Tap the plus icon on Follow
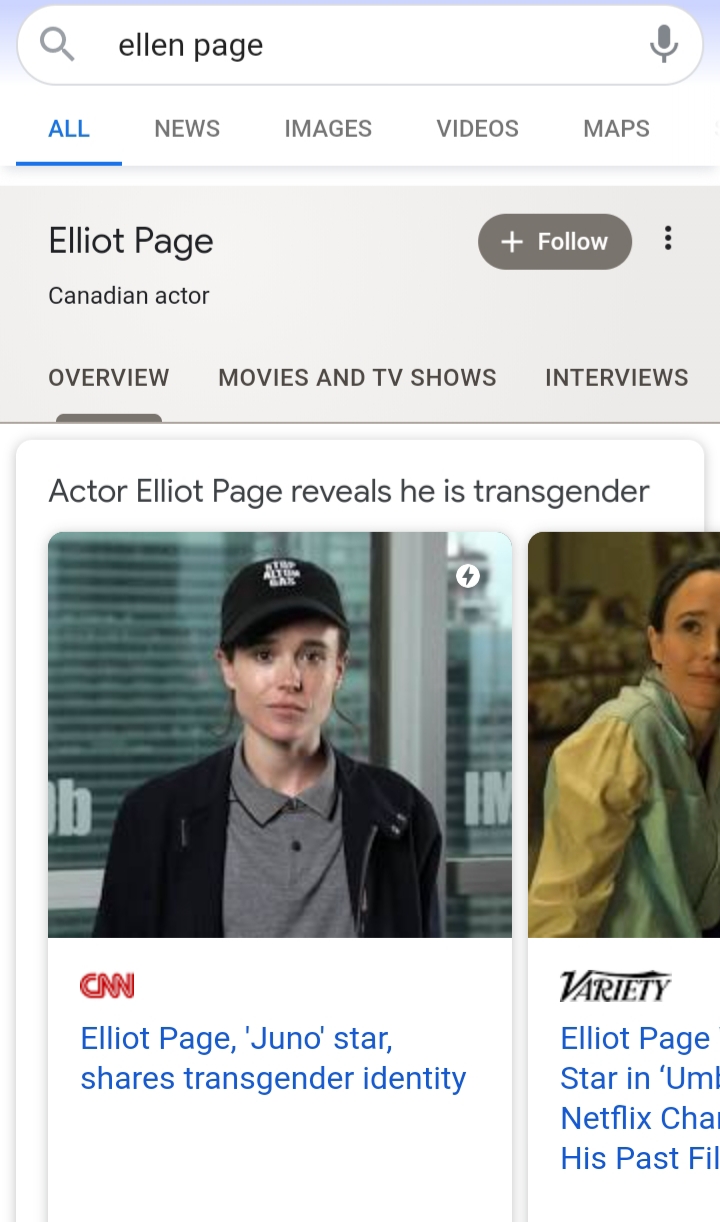 [511, 242]
